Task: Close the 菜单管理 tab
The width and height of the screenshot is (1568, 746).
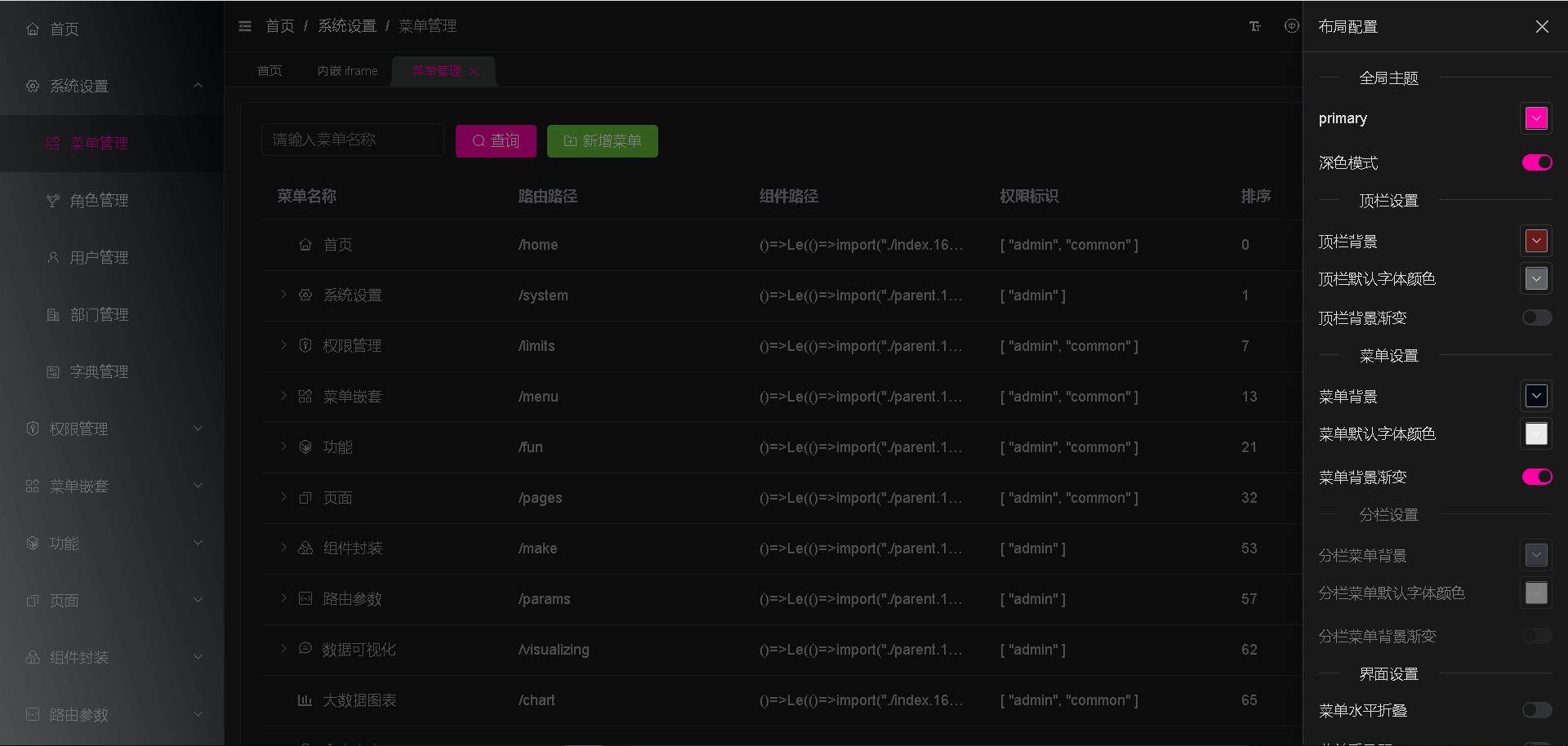Action: pyautogui.click(x=474, y=71)
